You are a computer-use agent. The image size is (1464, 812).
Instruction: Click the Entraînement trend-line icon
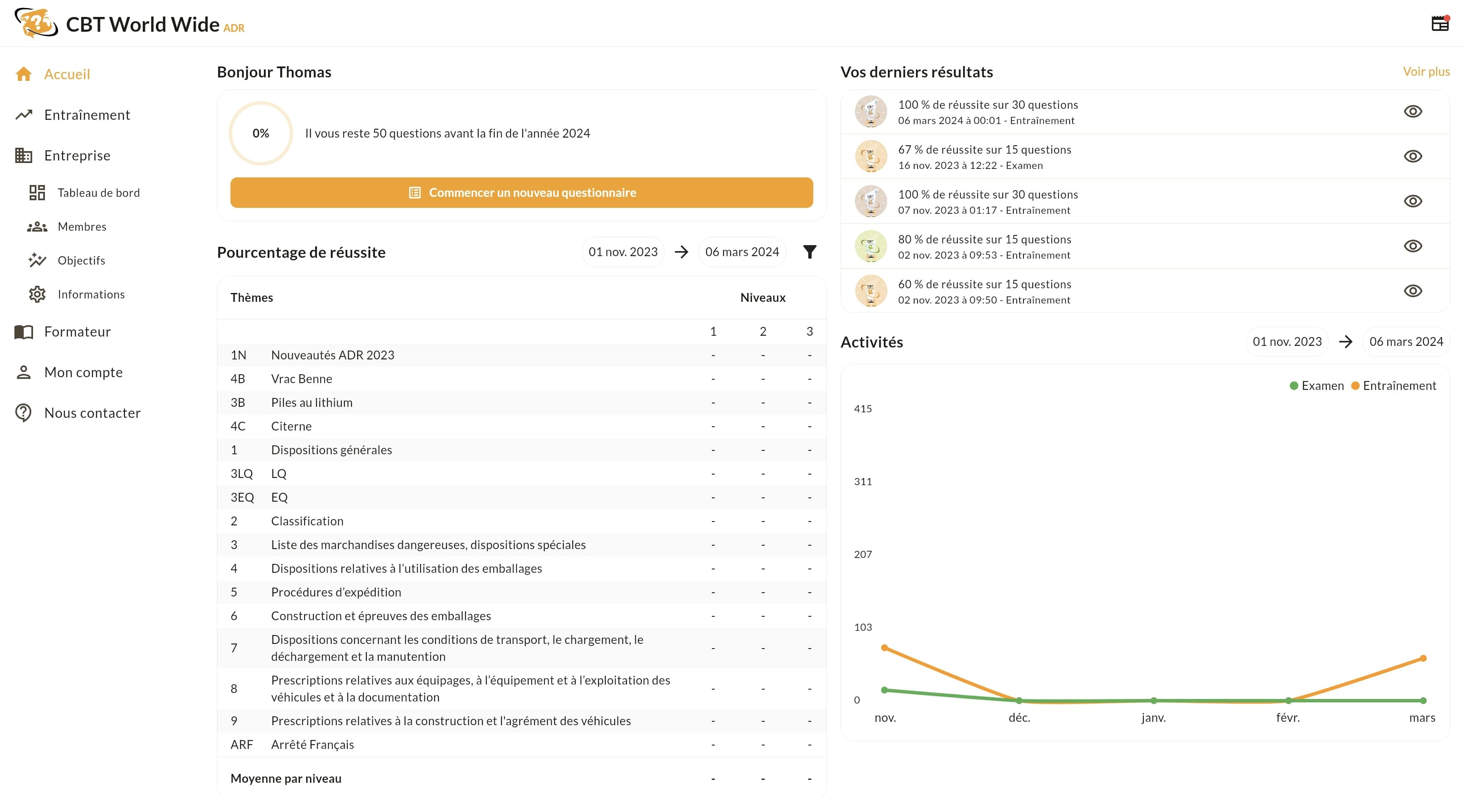click(24, 115)
